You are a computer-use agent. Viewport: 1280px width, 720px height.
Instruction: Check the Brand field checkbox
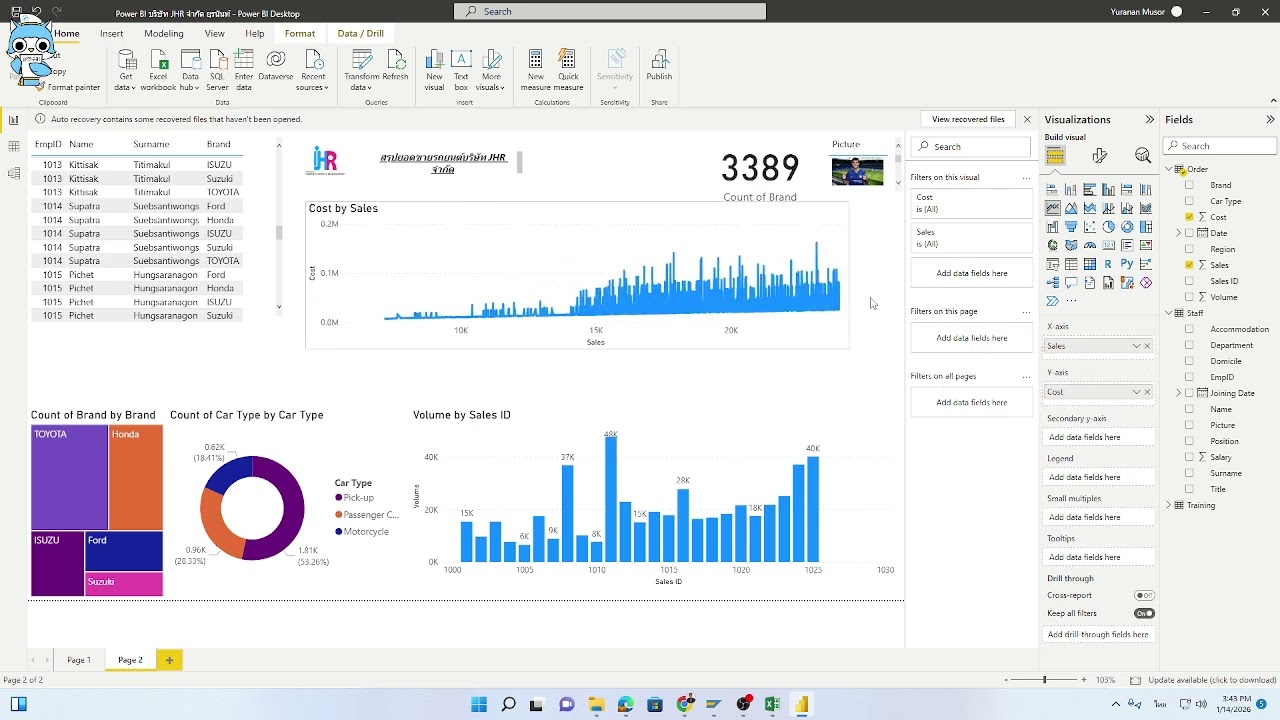pos(1189,185)
